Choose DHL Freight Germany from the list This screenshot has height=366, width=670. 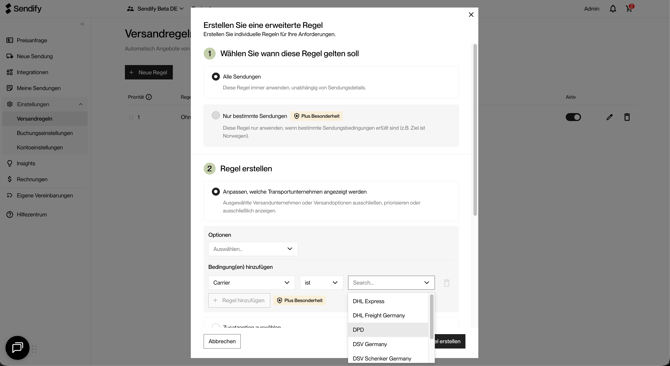pyautogui.click(x=388, y=315)
